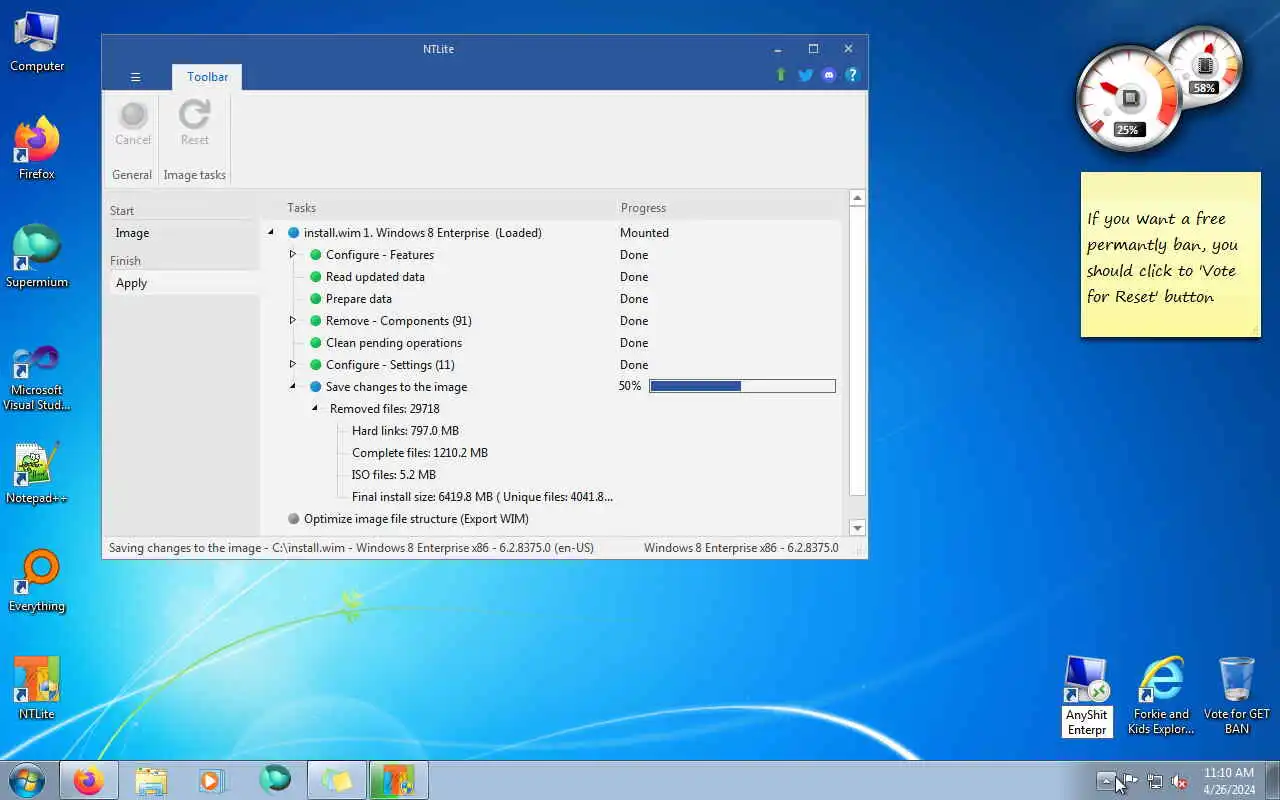This screenshot has height=800, width=1280.
Task: Click the Saving changes status bar text
Action: coord(351,548)
